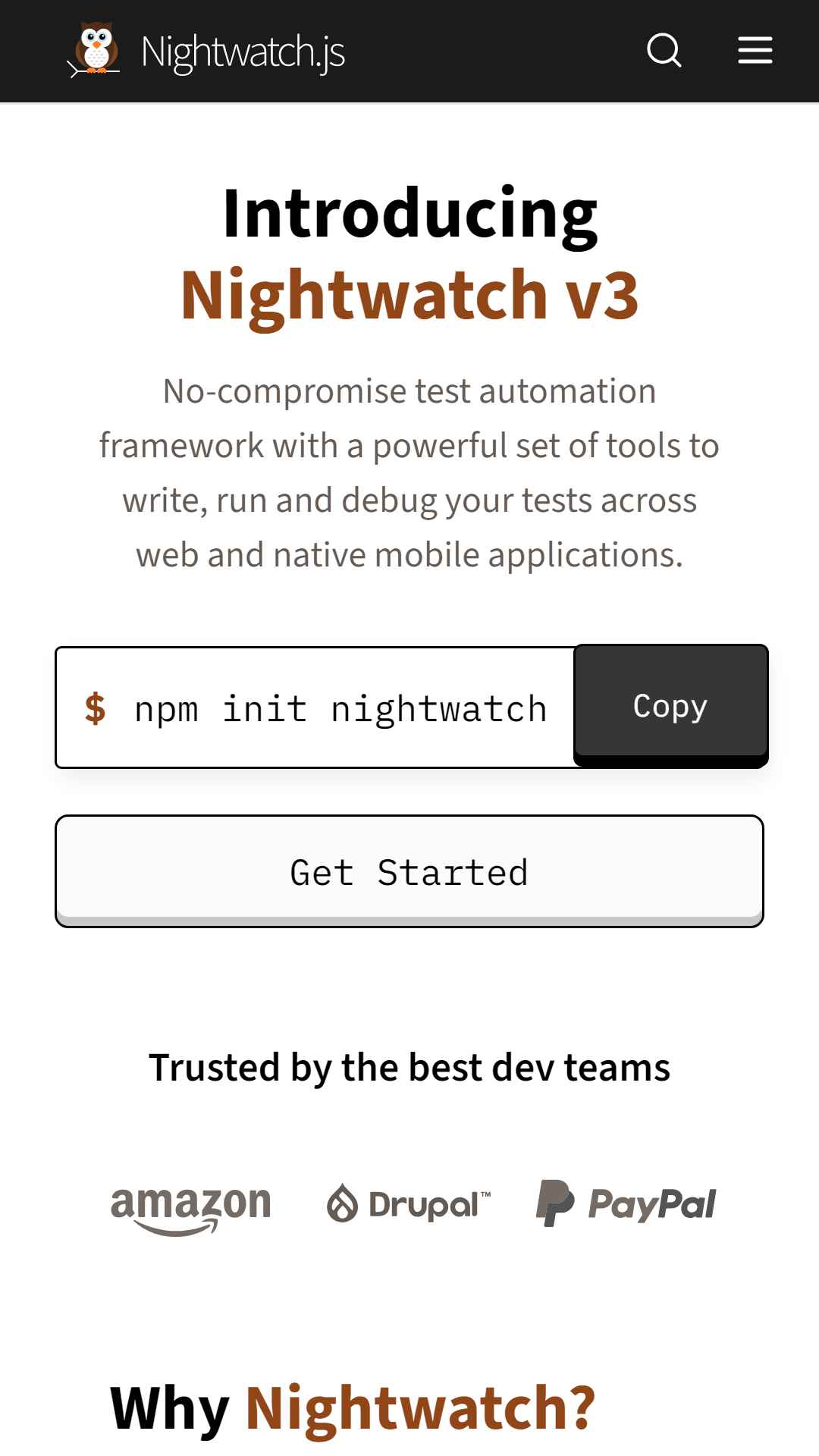The height and width of the screenshot is (1456, 819).
Task: Click the Amazon logo
Action: pyautogui.click(x=191, y=1209)
